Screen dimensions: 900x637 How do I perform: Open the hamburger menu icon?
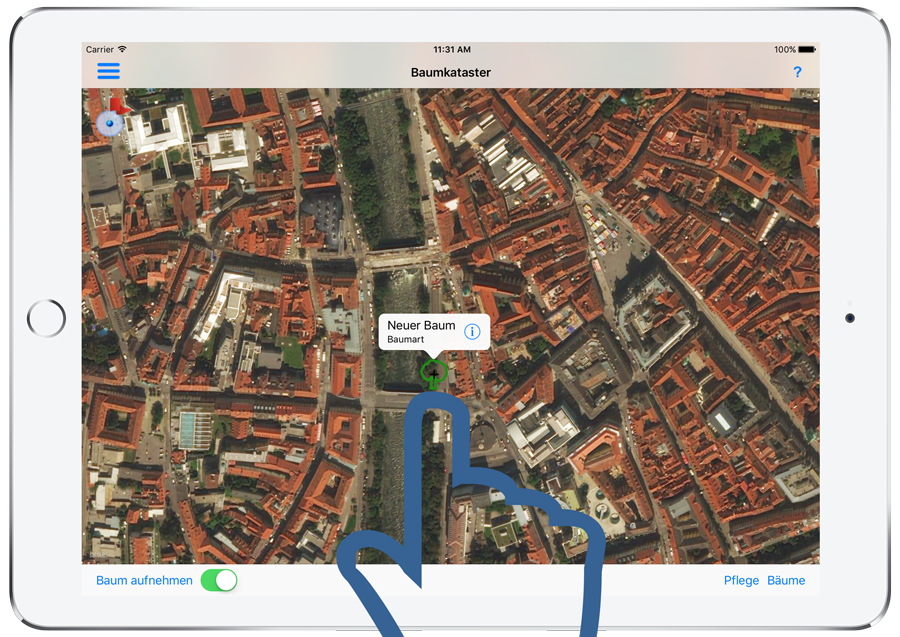click(x=108, y=71)
